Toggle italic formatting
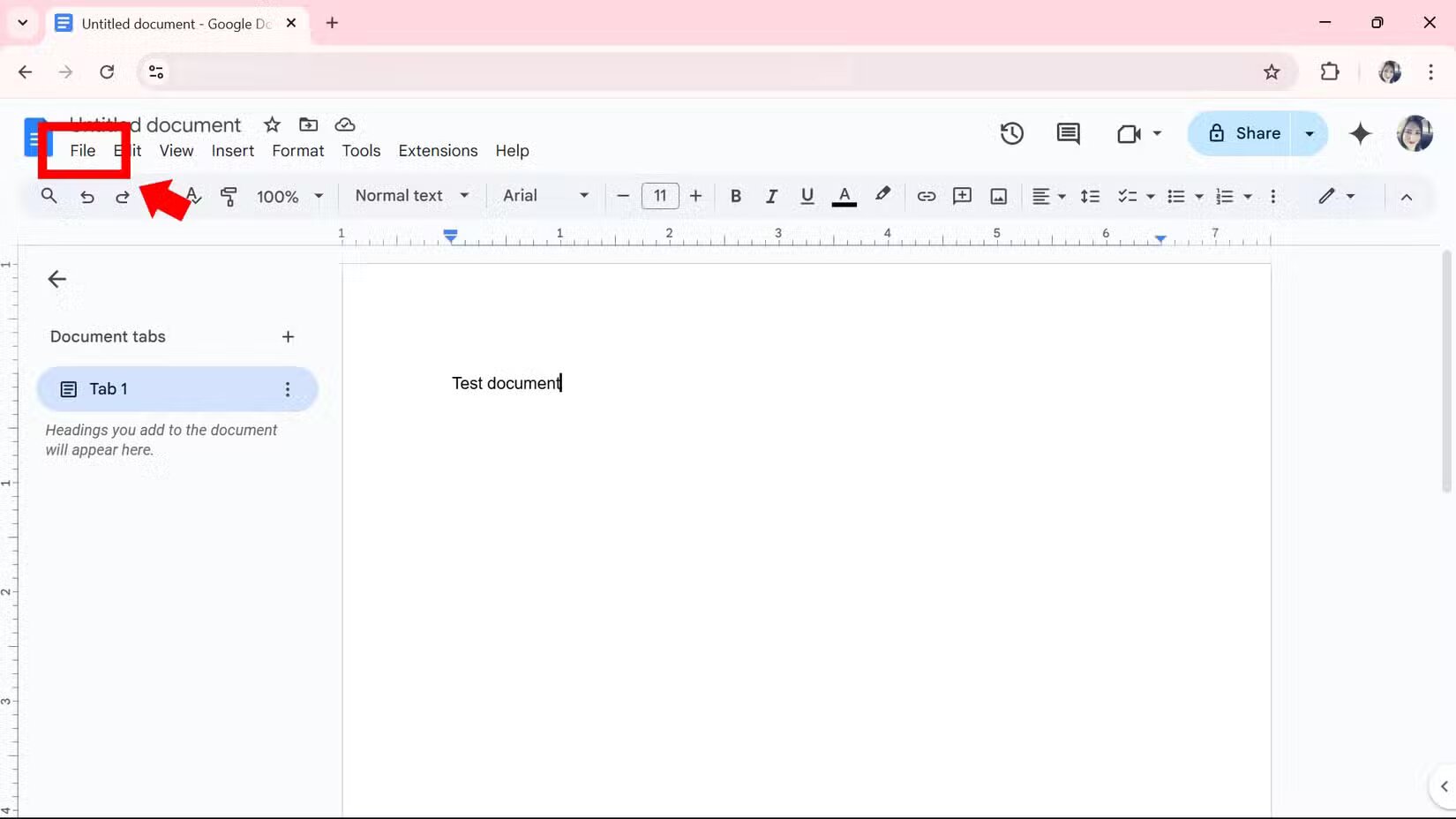The width and height of the screenshot is (1456, 819). click(x=771, y=196)
